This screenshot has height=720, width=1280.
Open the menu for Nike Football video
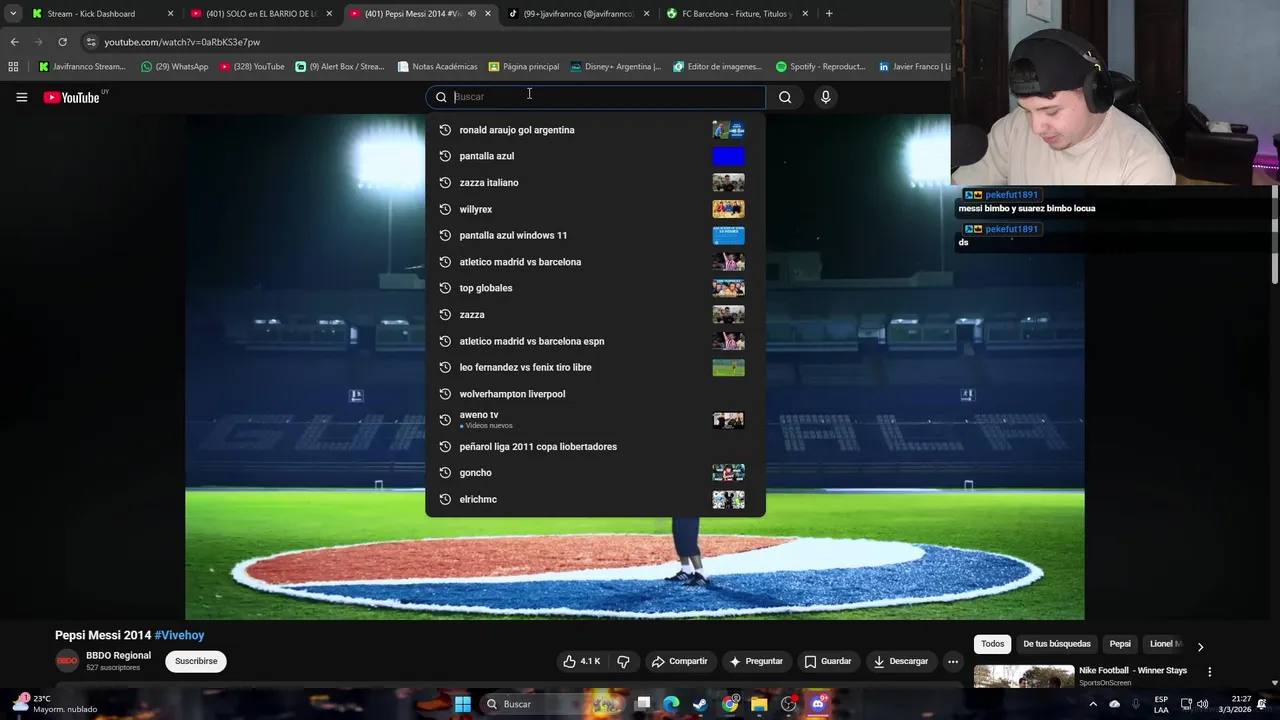tap(1209, 671)
